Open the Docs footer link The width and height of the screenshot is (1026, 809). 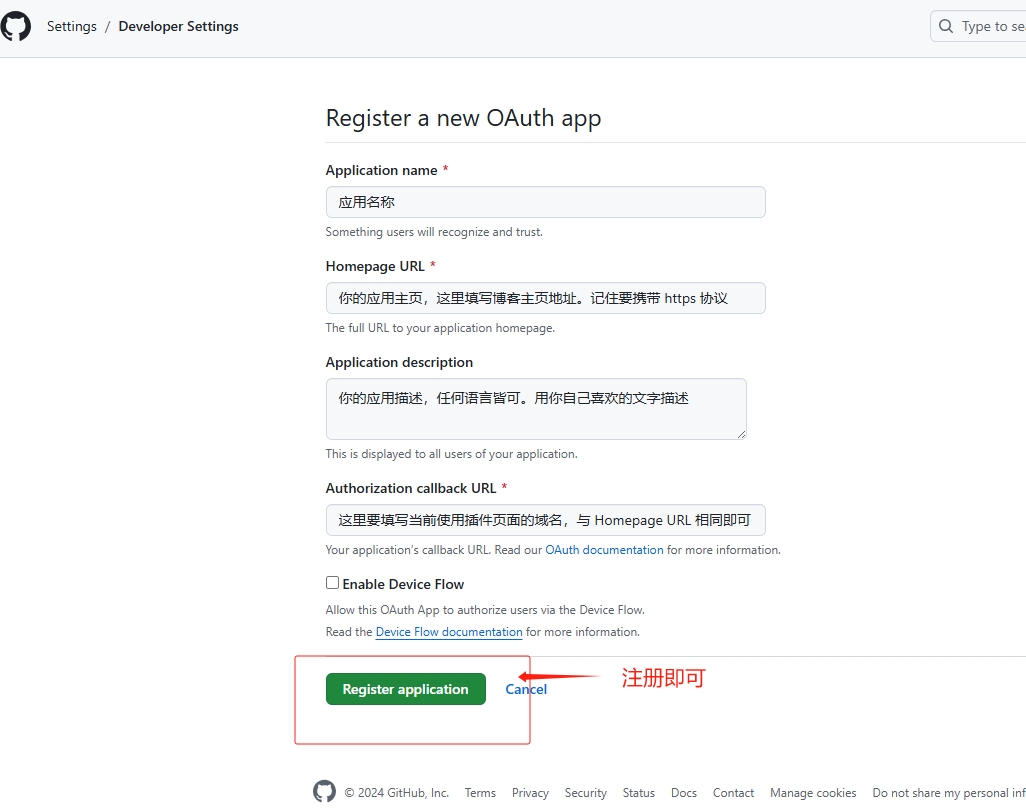click(684, 793)
